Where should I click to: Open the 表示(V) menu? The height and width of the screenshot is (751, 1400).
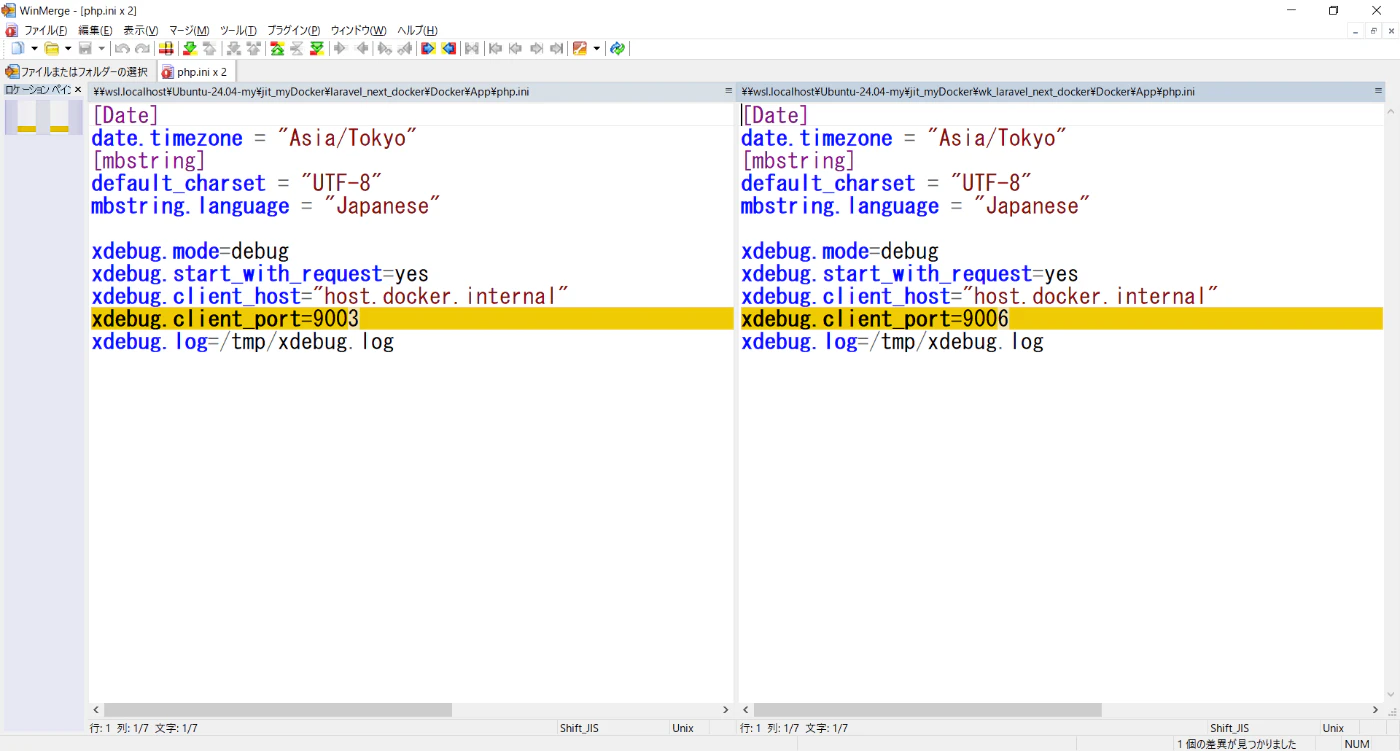141,30
